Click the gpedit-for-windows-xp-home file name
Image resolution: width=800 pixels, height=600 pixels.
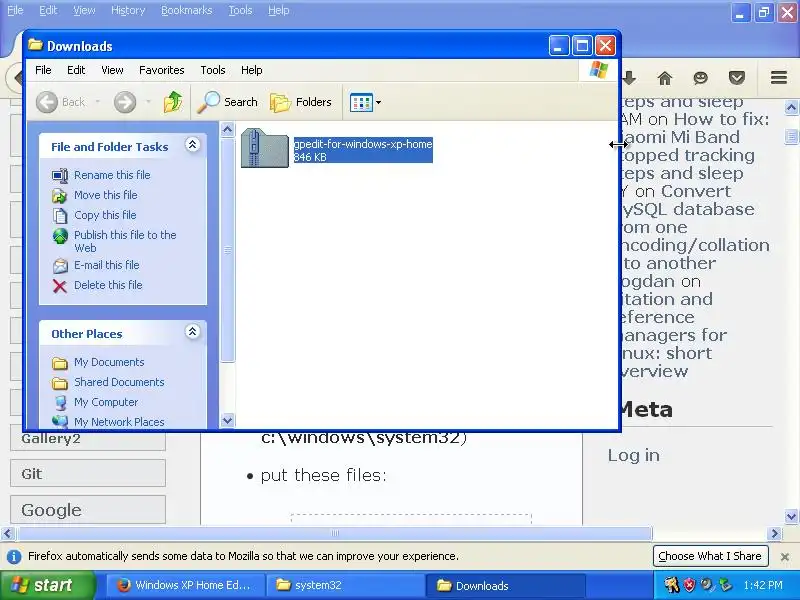[x=363, y=144]
